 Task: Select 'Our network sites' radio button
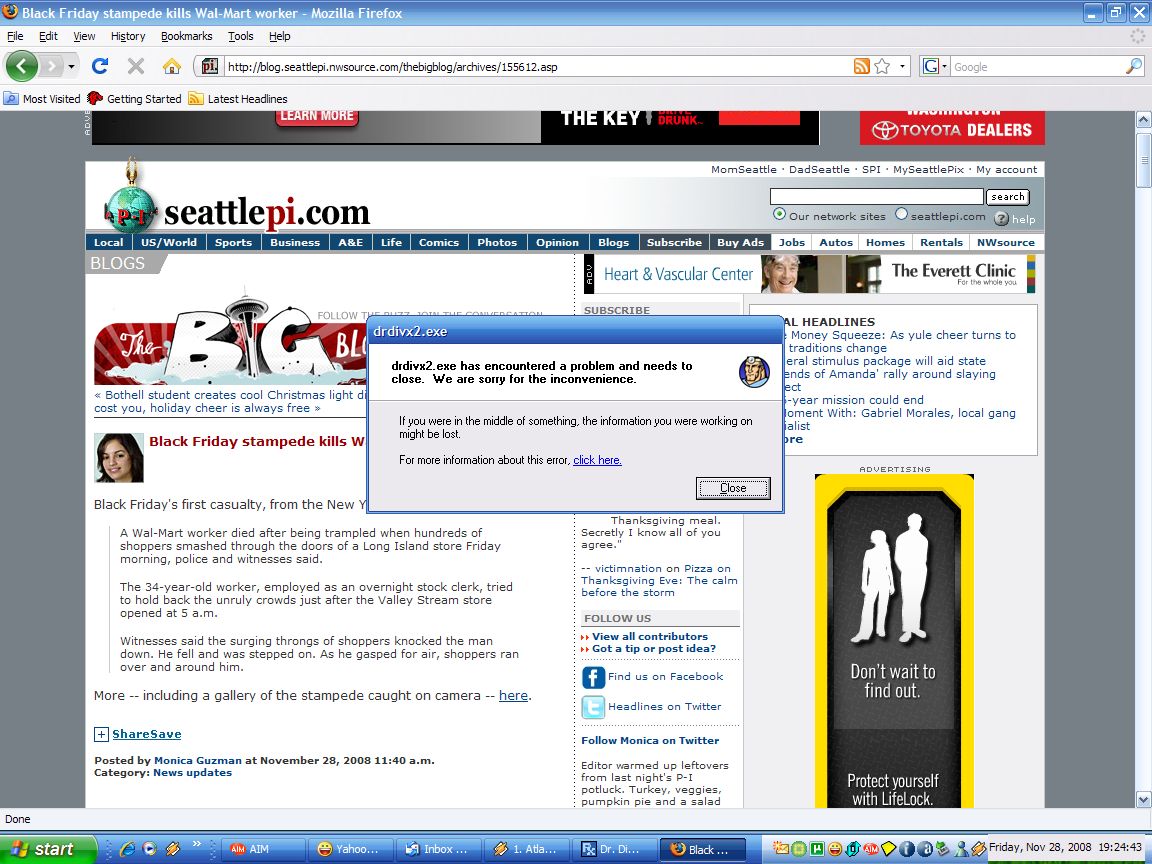coord(780,214)
